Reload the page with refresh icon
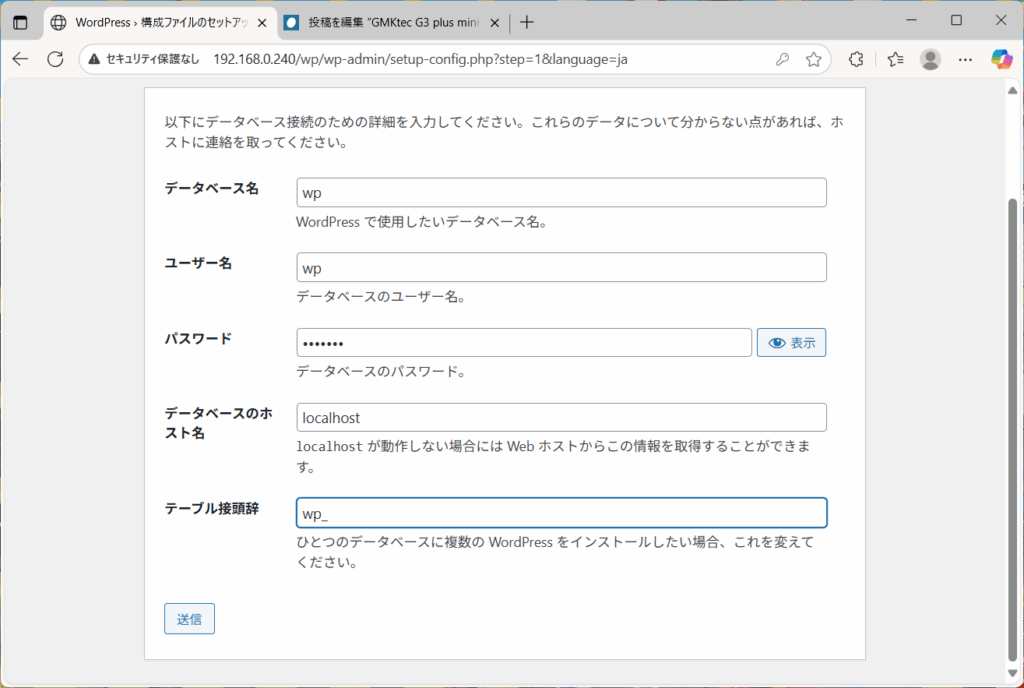This screenshot has height=688, width=1024. click(55, 59)
